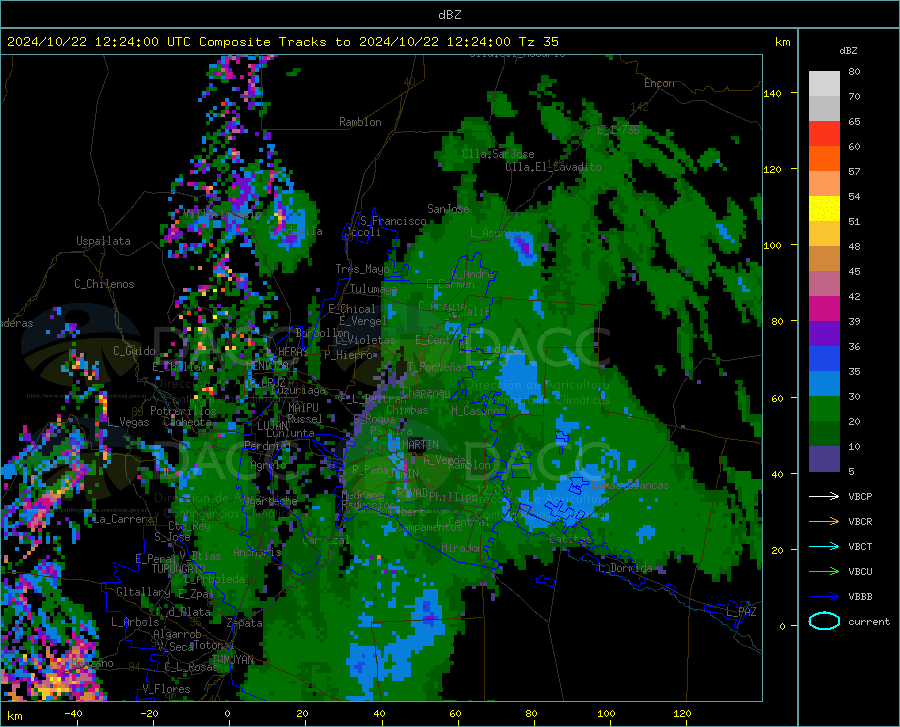Select the magenta 39-42 dBZ swatch
The width and height of the screenshot is (900, 727).
point(824,309)
